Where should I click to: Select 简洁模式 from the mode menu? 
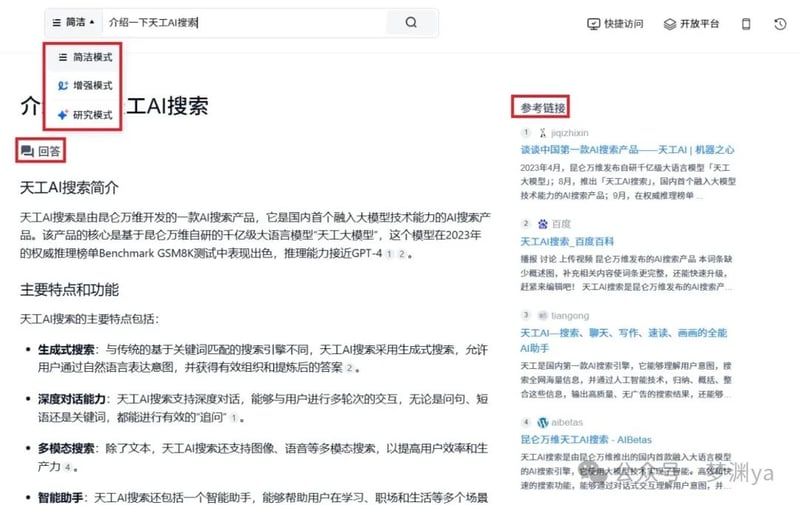85,57
